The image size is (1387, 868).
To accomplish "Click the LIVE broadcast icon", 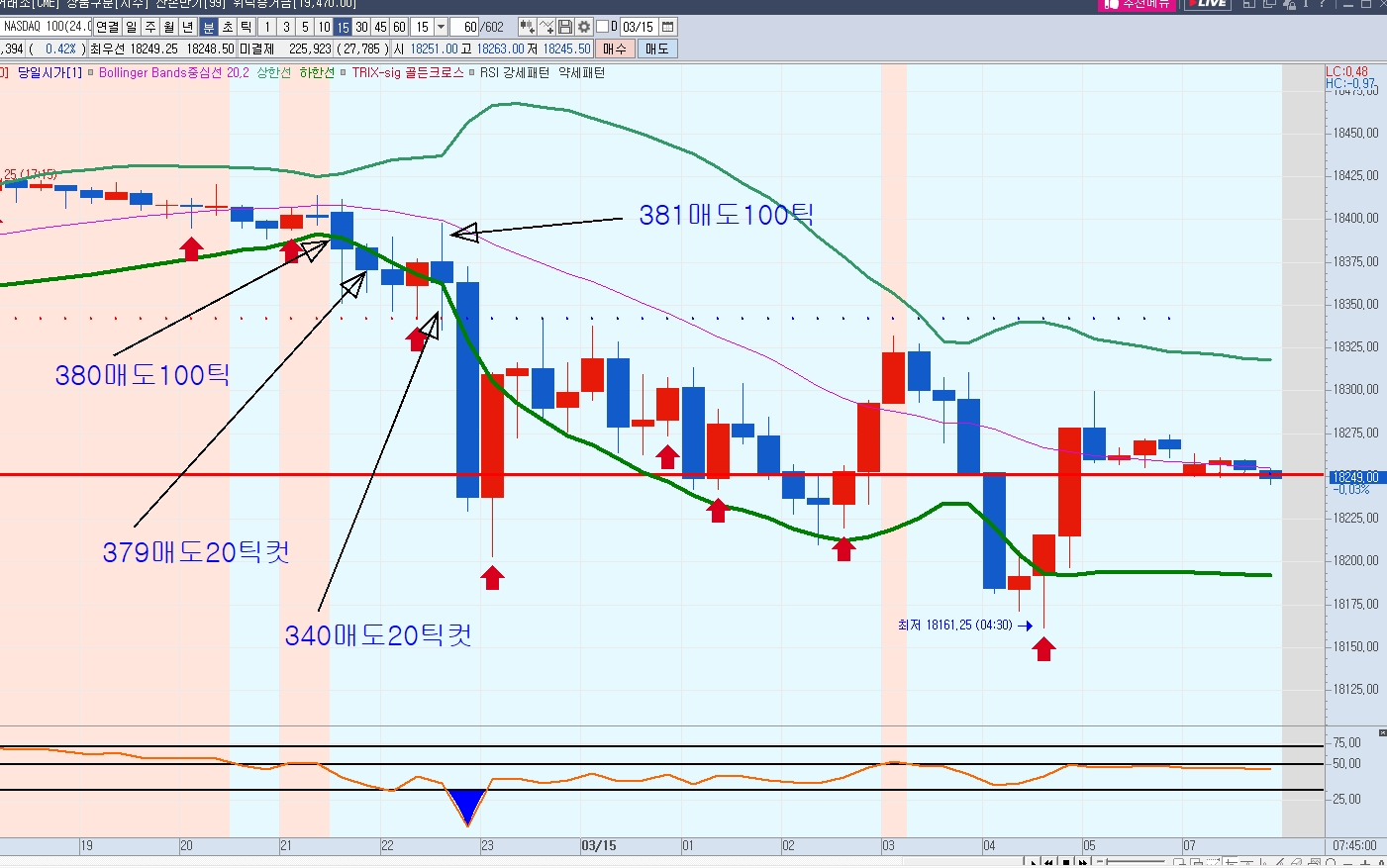I will pyautogui.click(x=1208, y=4).
